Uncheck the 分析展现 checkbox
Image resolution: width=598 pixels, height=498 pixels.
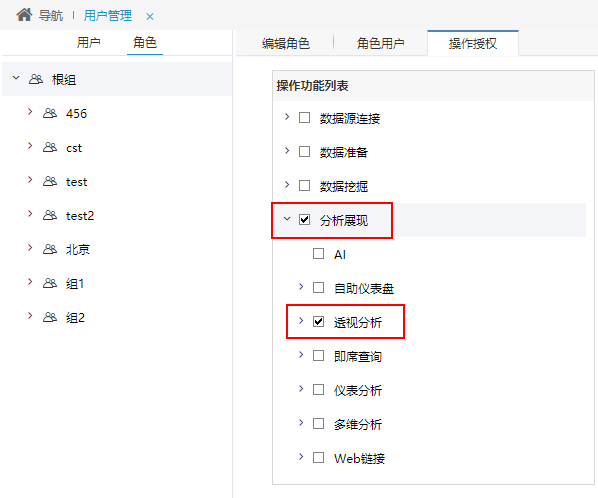(304, 220)
